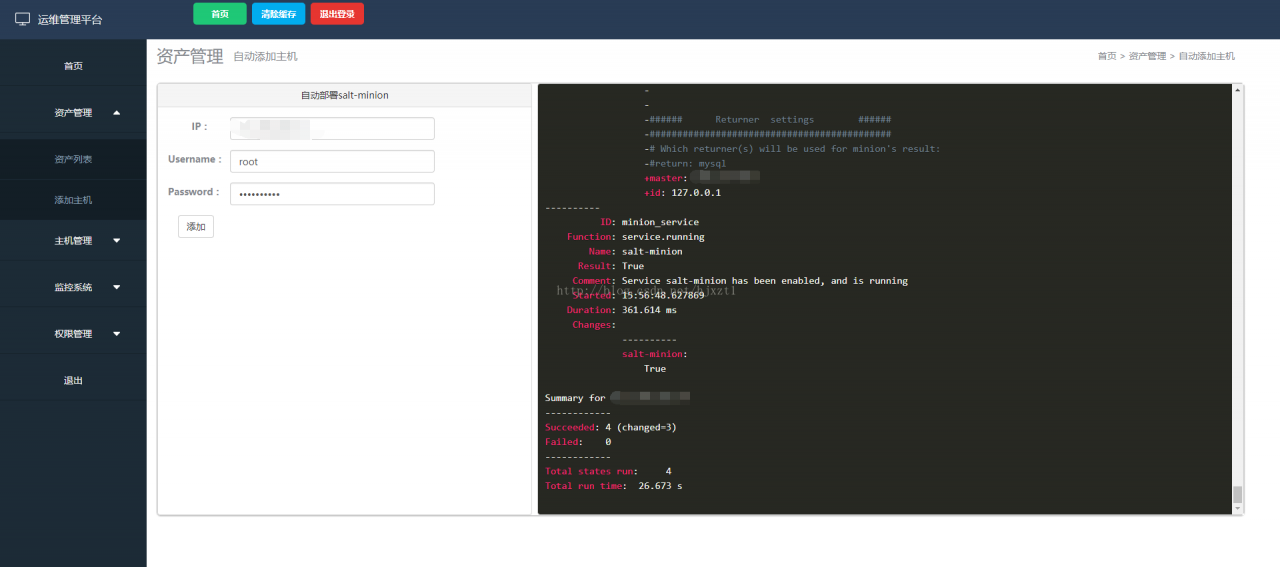Screen dimensions: 1280x567
Task: Click 首页 link in the breadcrumb
Action: (1106, 56)
